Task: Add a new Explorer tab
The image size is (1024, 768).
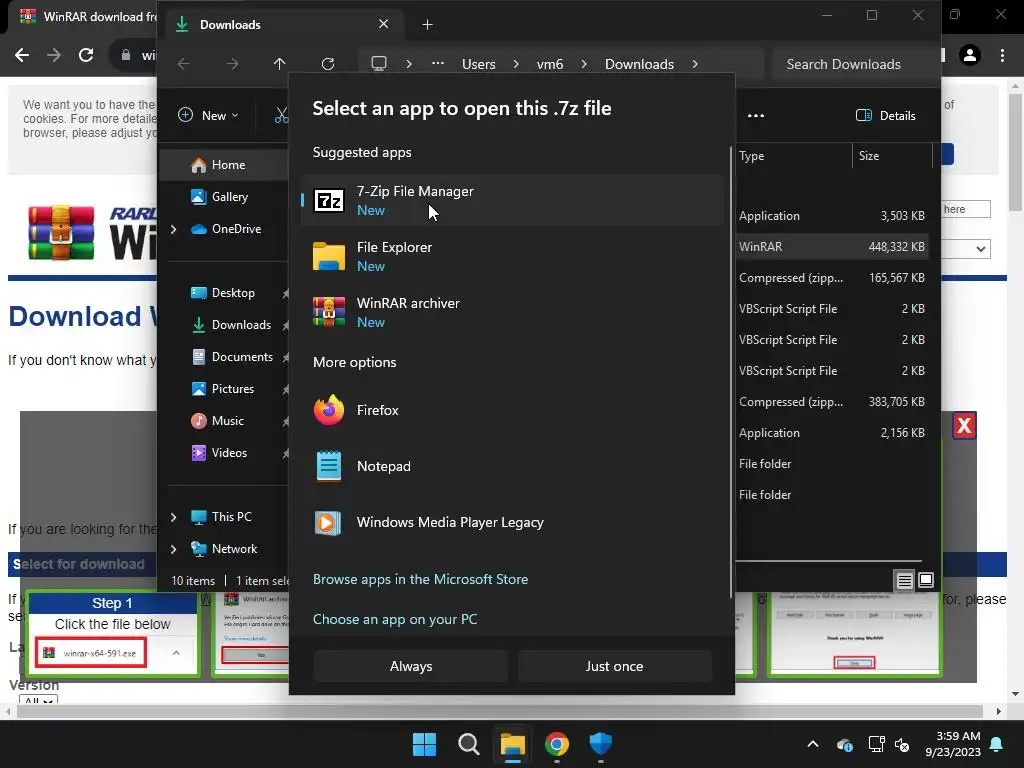Action: pos(427,25)
